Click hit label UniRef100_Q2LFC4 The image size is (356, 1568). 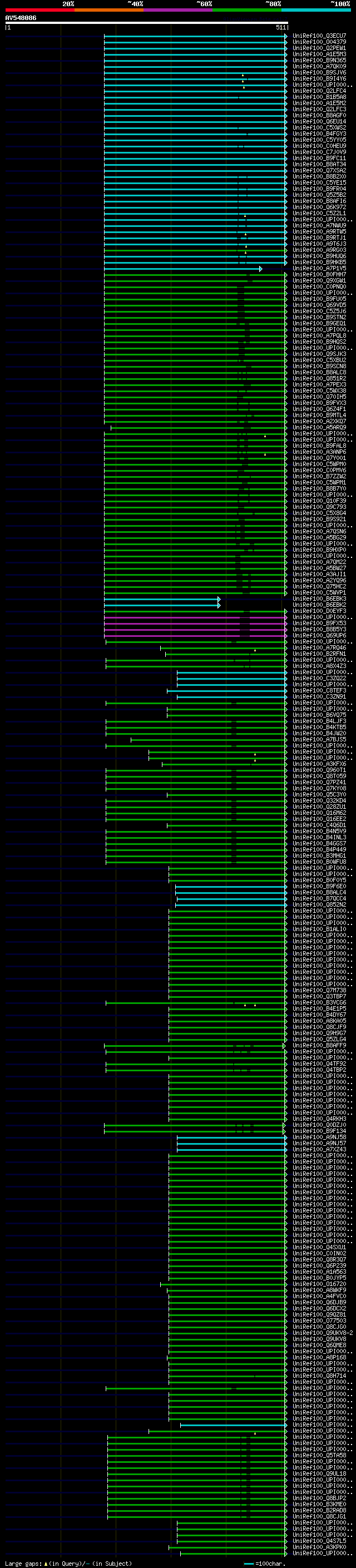click(319, 91)
